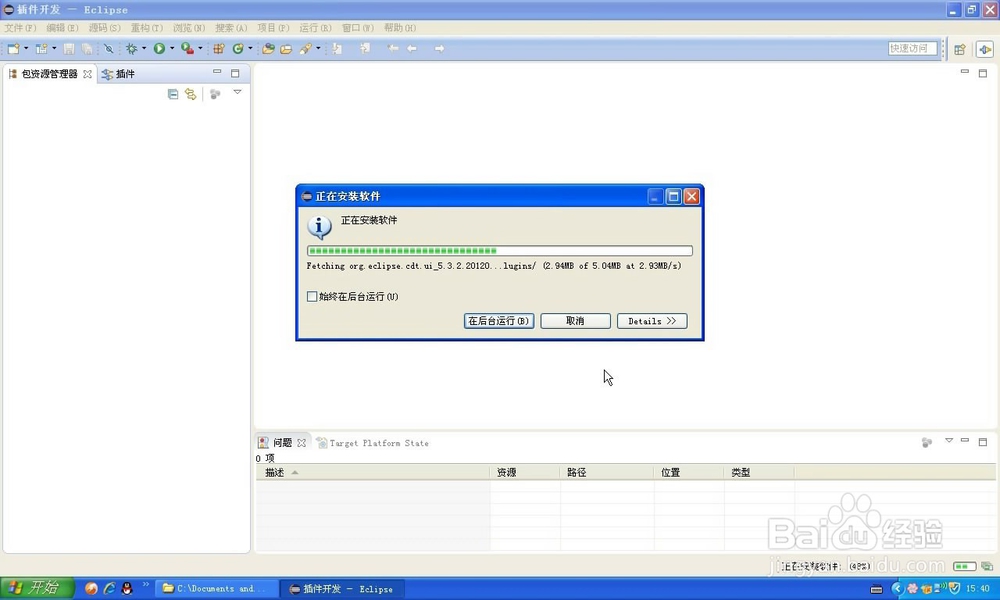Click the status bar progress indicator
This screenshot has width=1000, height=600.
(x=964, y=566)
